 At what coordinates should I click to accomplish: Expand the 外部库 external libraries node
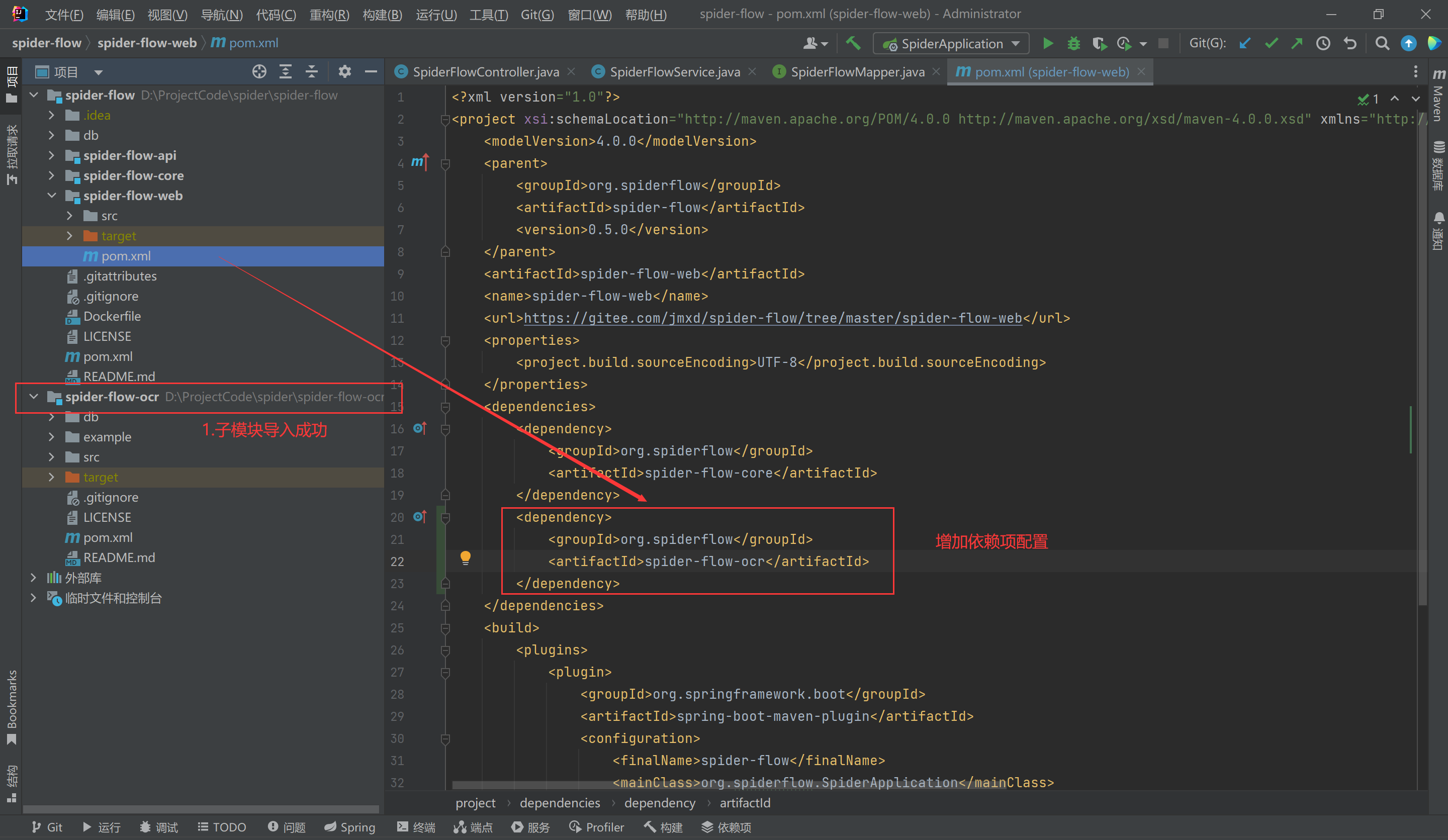click(34, 578)
